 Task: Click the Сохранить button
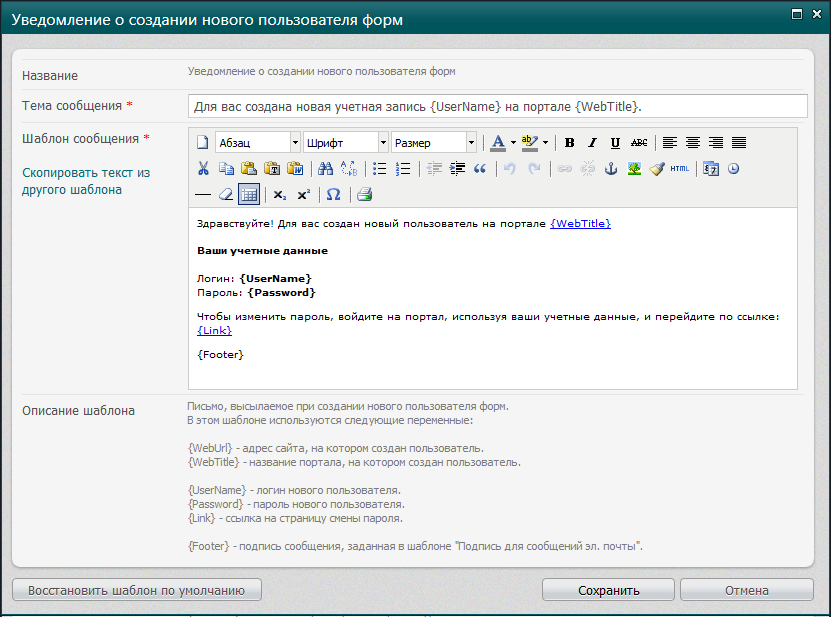point(608,590)
